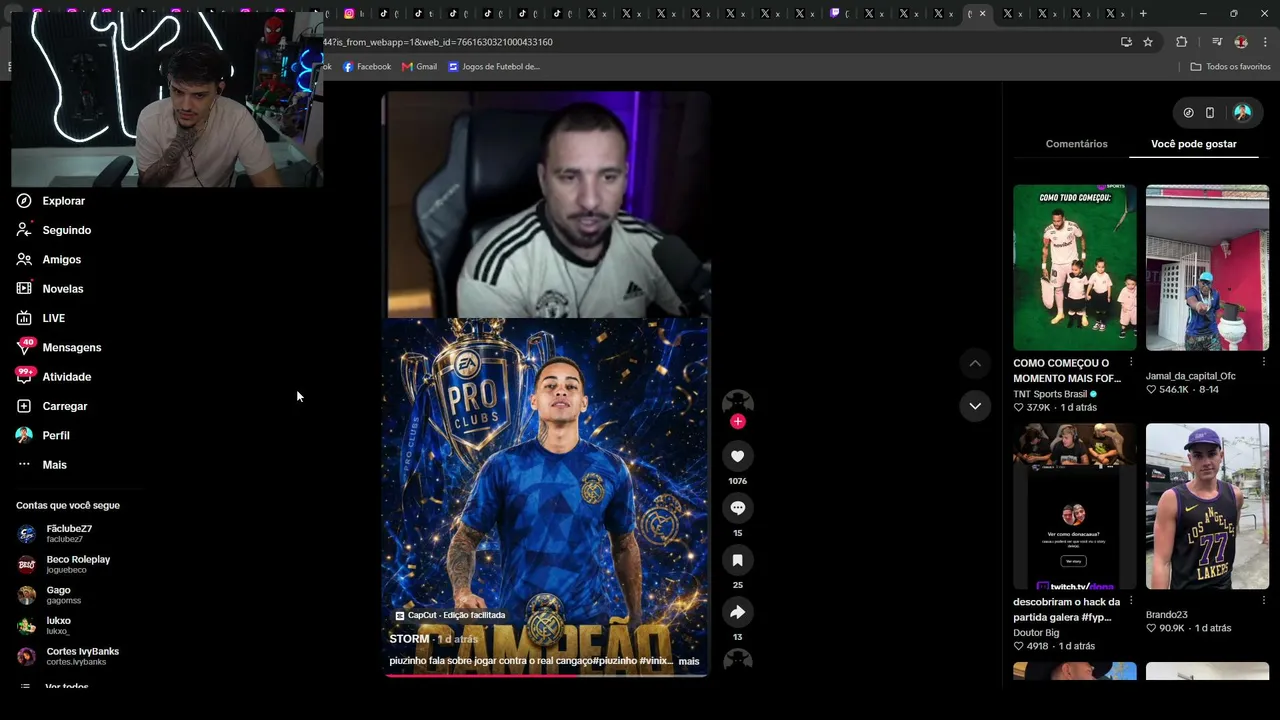
Task: Expand the caption with 'mais'
Action: (689, 661)
